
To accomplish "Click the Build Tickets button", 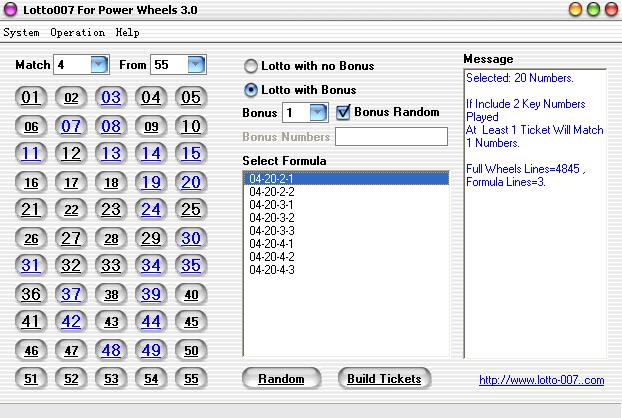I will pos(384,379).
